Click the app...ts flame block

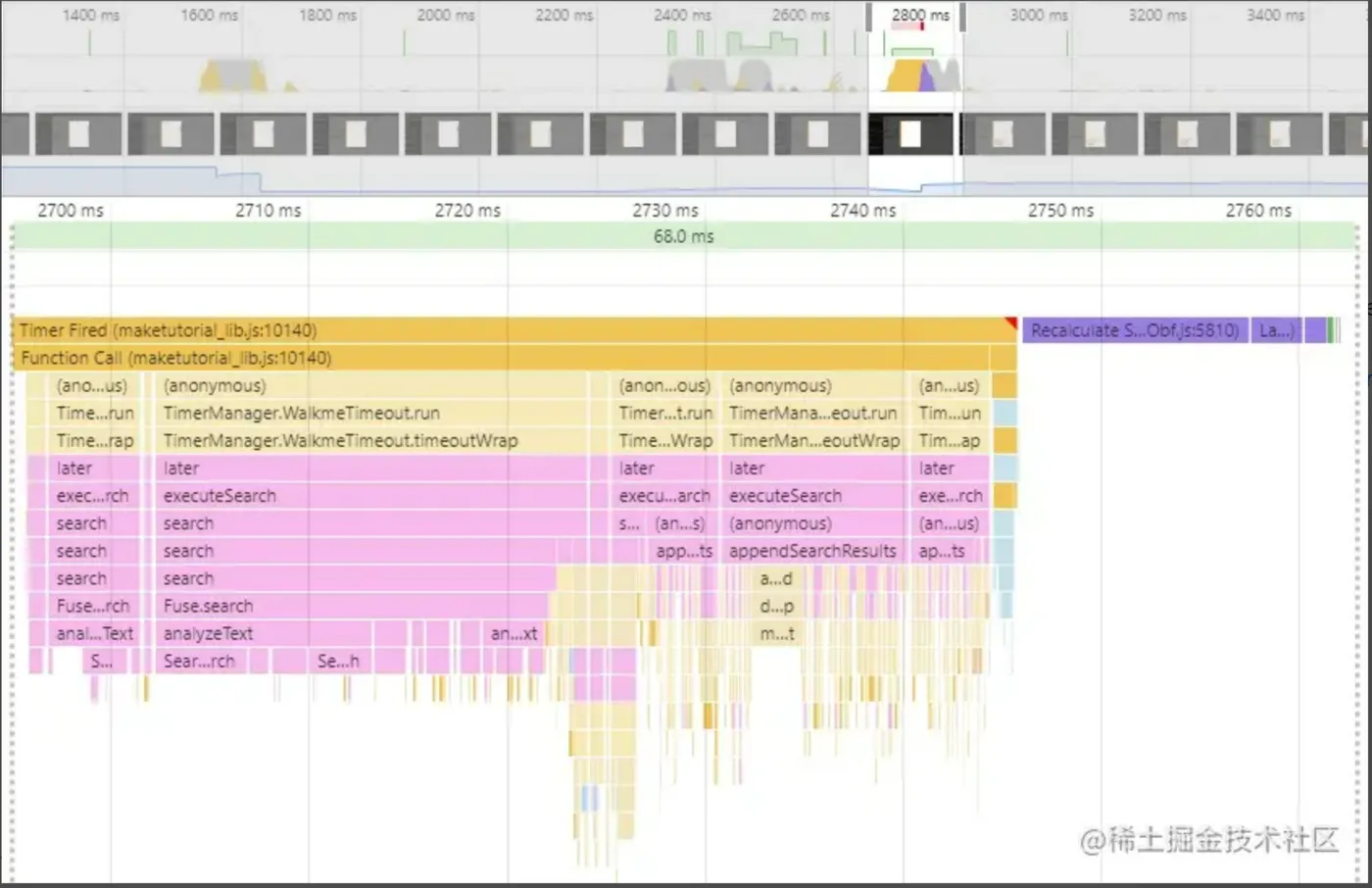point(683,551)
